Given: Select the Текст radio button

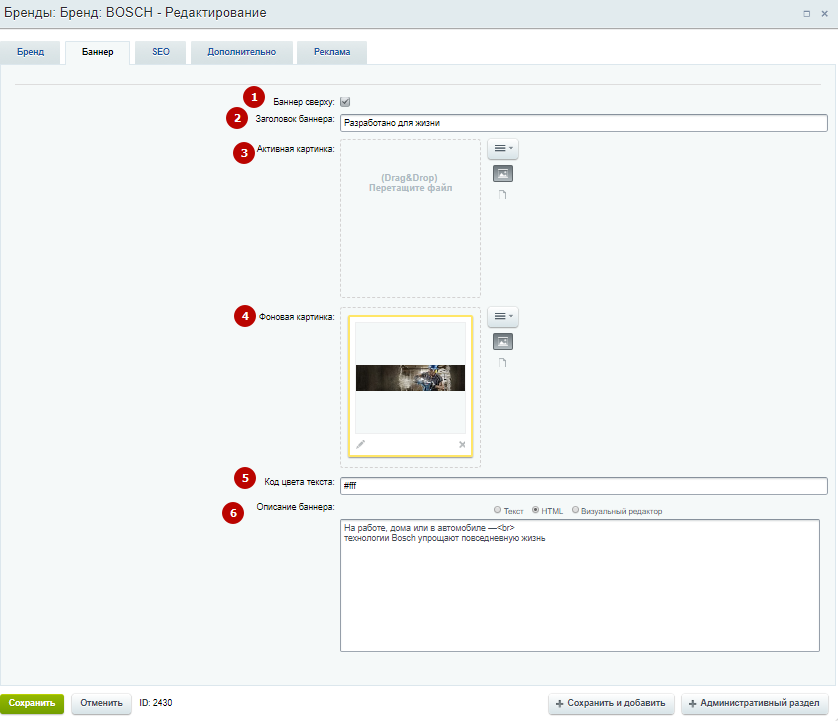Looking at the screenshot, I should [x=498, y=510].
